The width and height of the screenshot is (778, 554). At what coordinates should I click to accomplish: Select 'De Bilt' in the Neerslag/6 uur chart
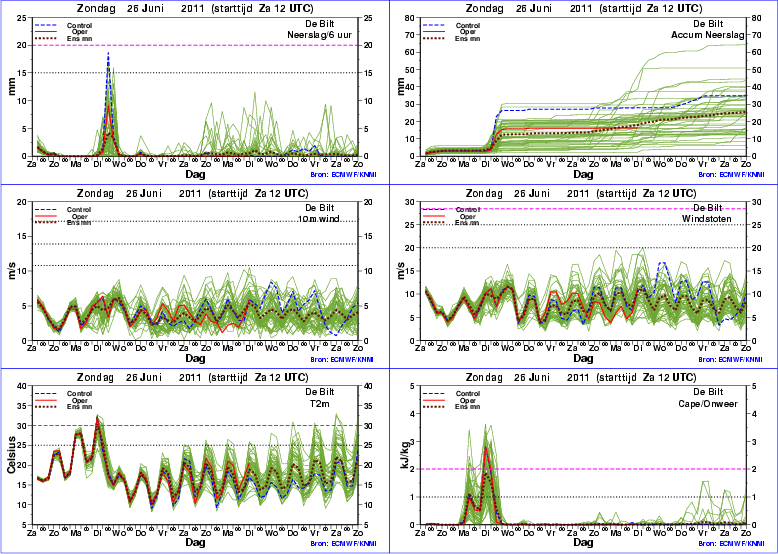320,24
